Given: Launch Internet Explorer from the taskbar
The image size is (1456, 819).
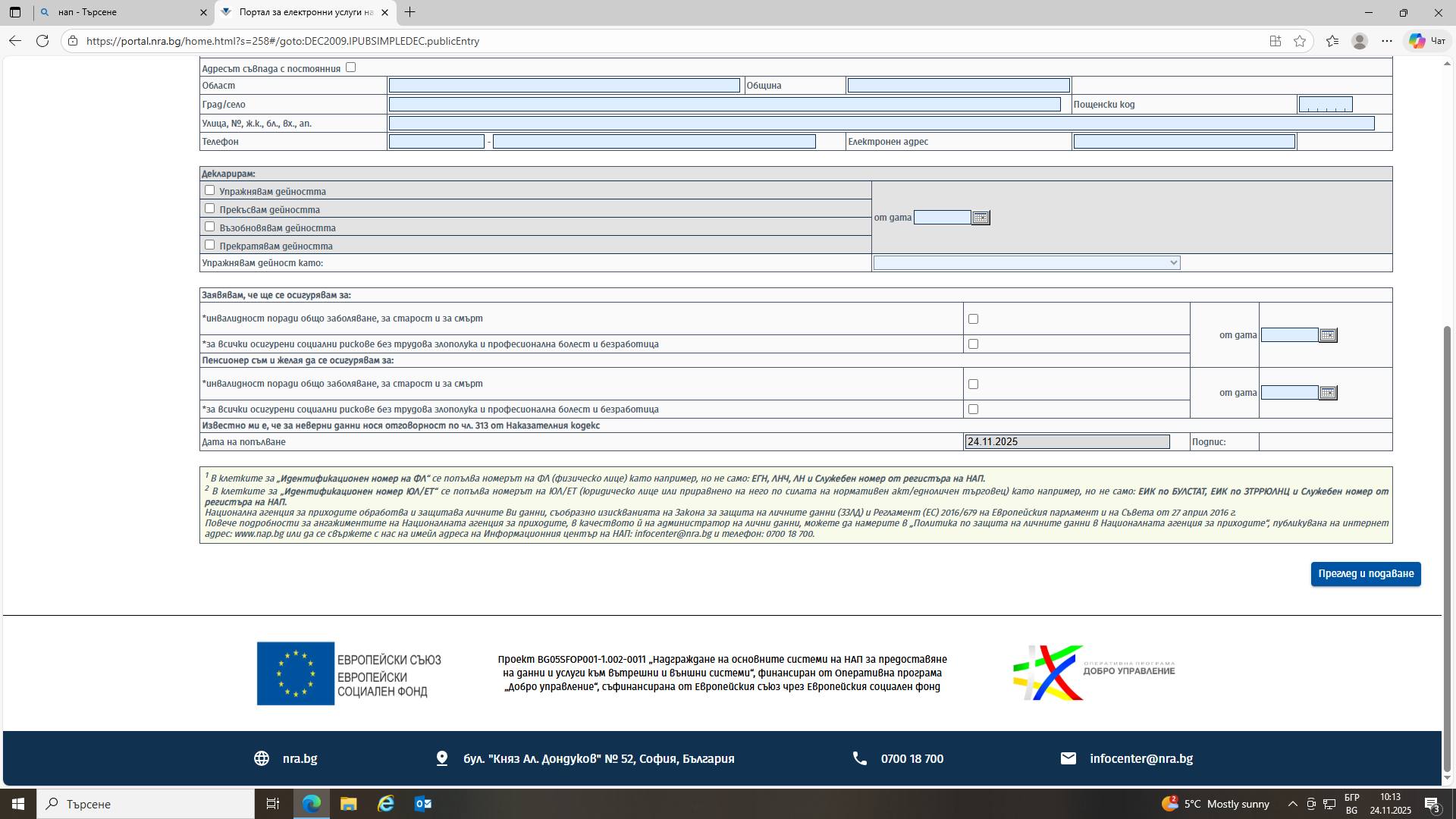Looking at the screenshot, I should (386, 804).
